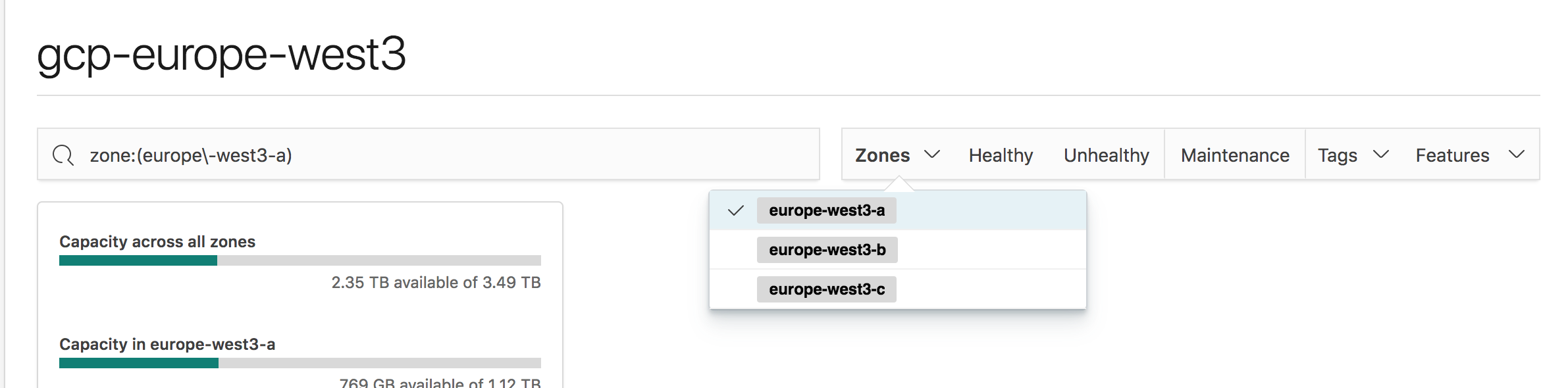Viewport: 1568px width, 388px height.
Task: Click the europe-west3-a badge in the dropdown
Action: [x=827, y=211]
